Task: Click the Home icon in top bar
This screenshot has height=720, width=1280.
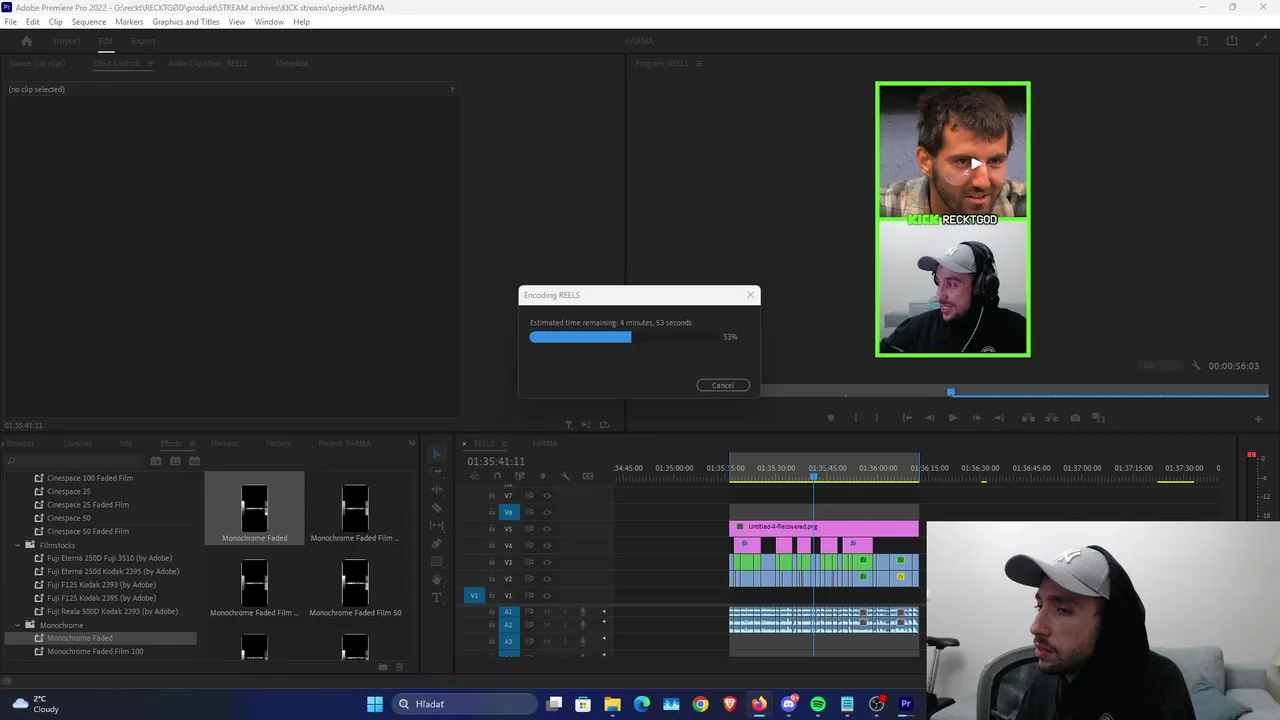Action: (27, 41)
